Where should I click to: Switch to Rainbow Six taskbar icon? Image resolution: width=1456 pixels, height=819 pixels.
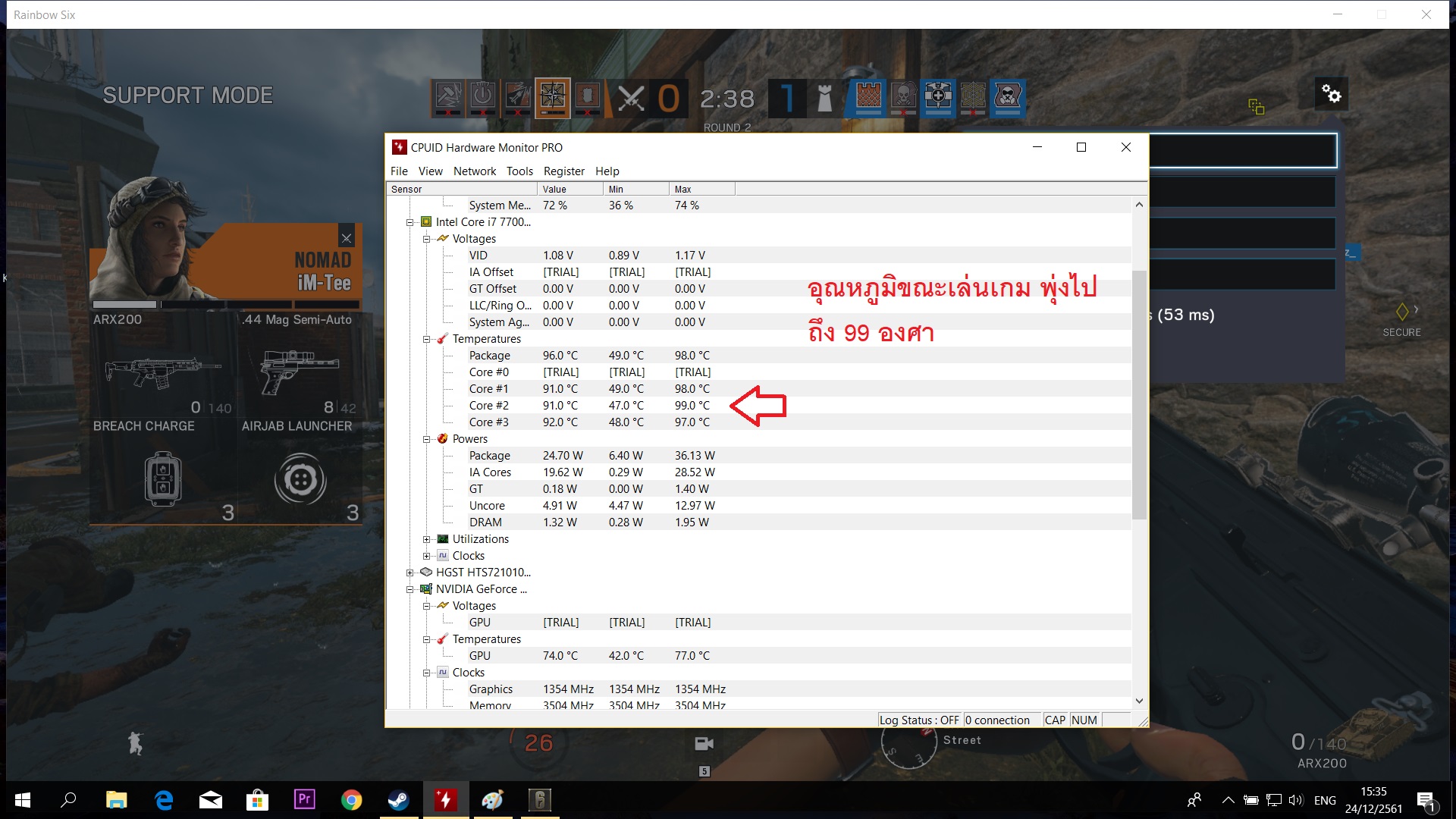(540, 800)
